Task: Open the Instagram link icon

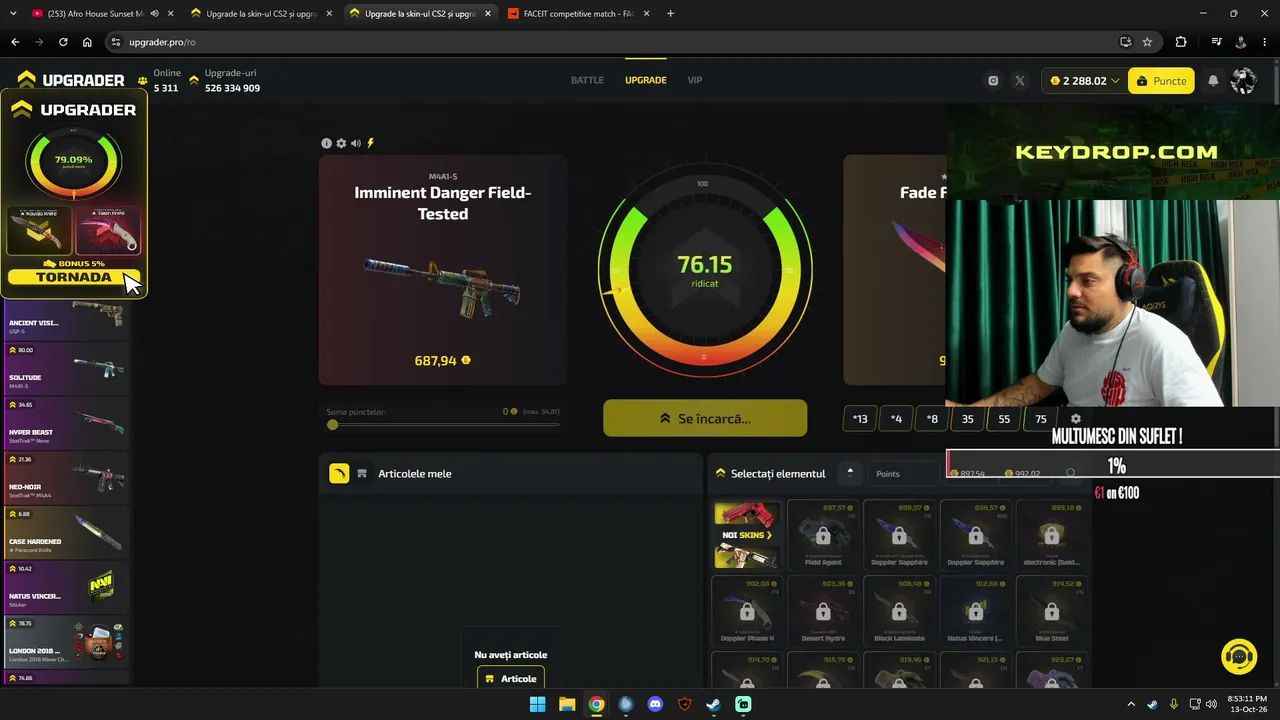Action: click(993, 81)
